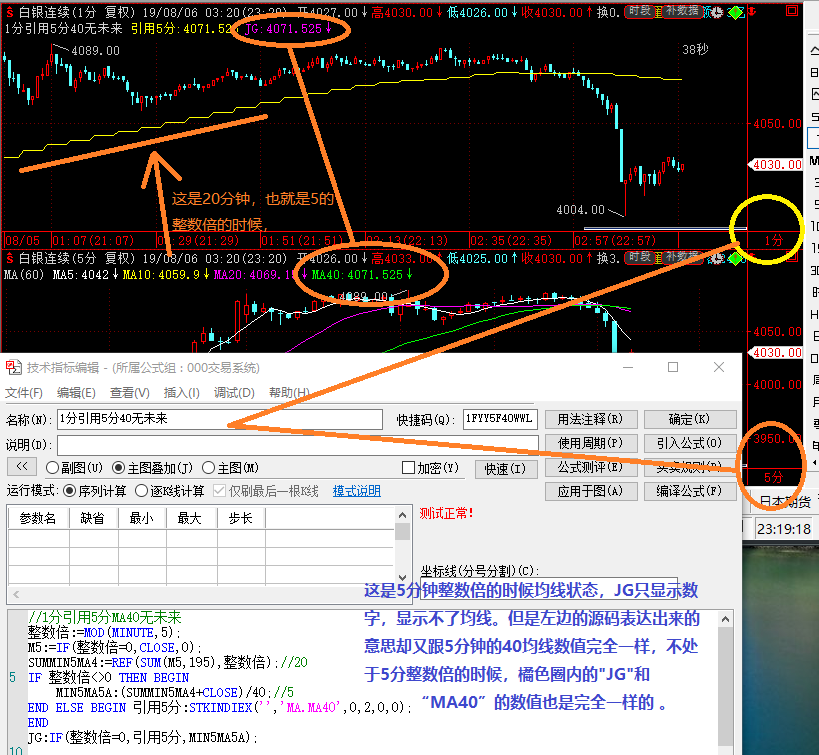This screenshot has width=819, height=755.
Task: Click the 公式测评(E) button
Action: [591, 467]
